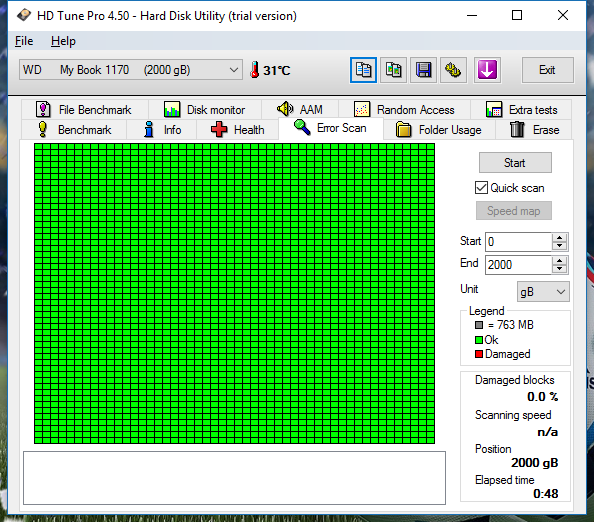Uncheck the Quick scan checkbox
The image size is (594, 522).
tap(481, 188)
